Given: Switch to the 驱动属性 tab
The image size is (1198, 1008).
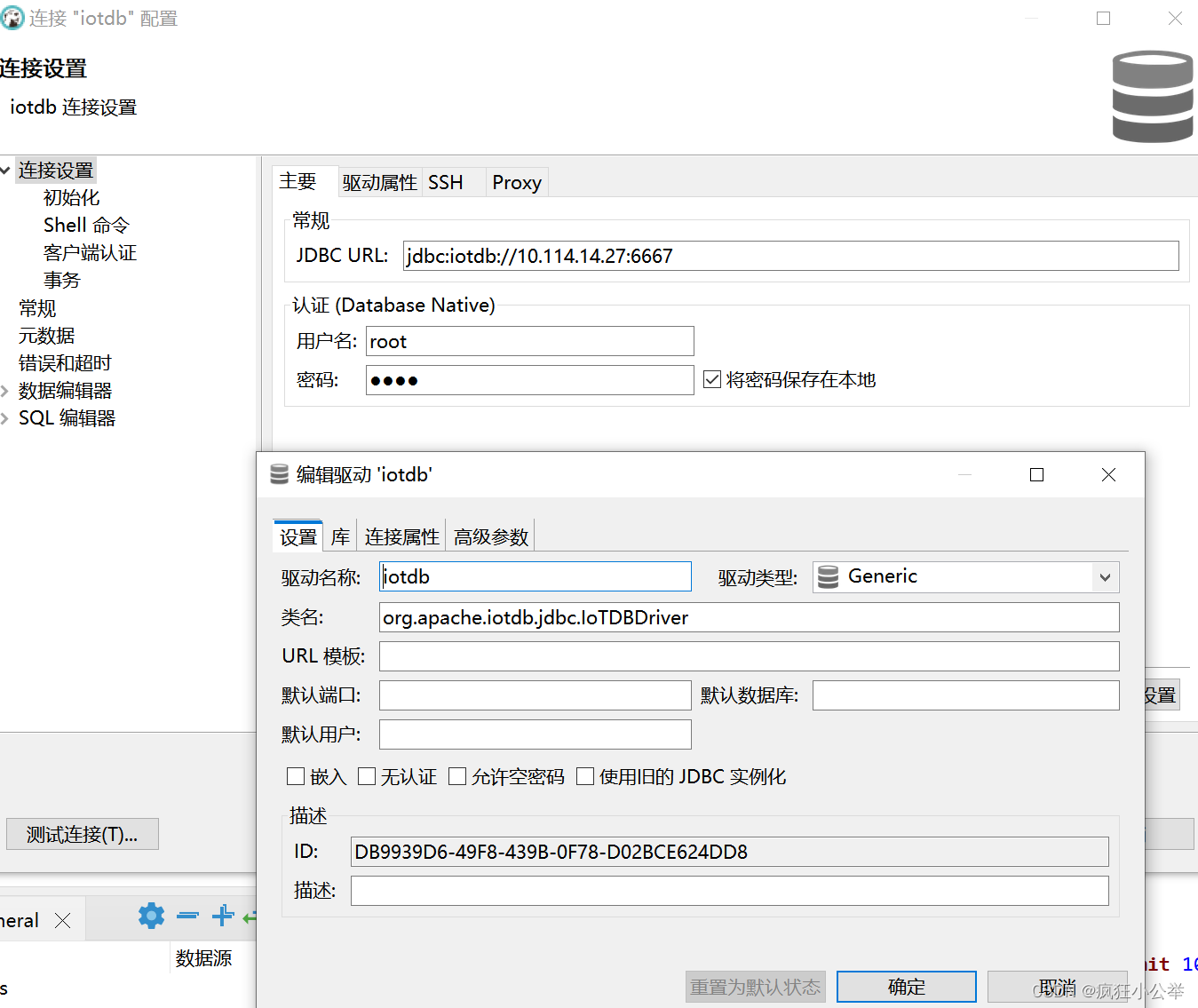Looking at the screenshot, I should click(x=380, y=182).
